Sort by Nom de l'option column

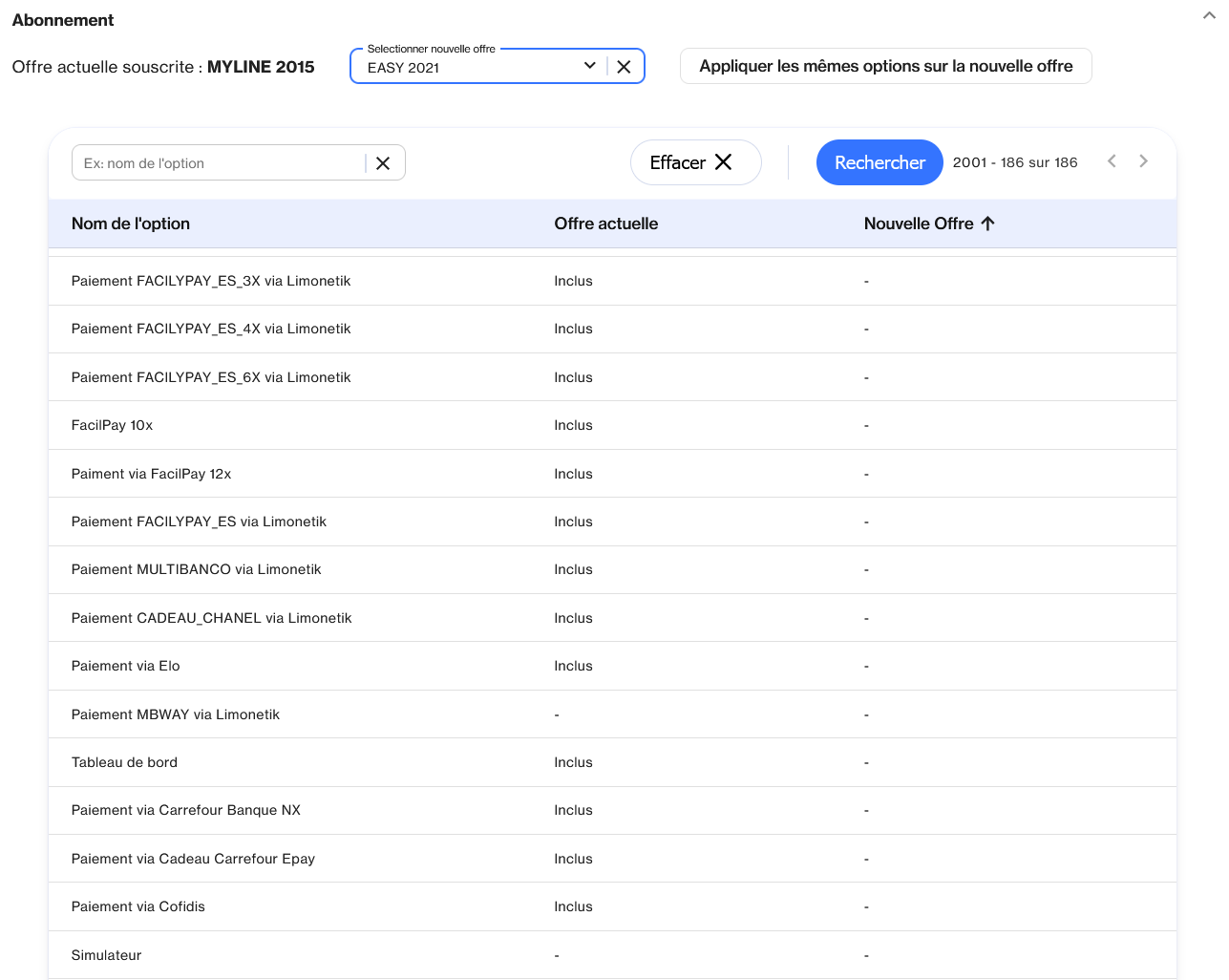click(x=131, y=224)
